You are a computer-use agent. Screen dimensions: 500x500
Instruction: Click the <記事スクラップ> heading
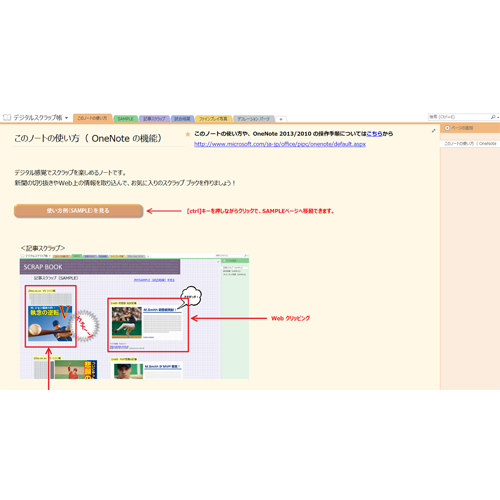[x=43, y=248]
